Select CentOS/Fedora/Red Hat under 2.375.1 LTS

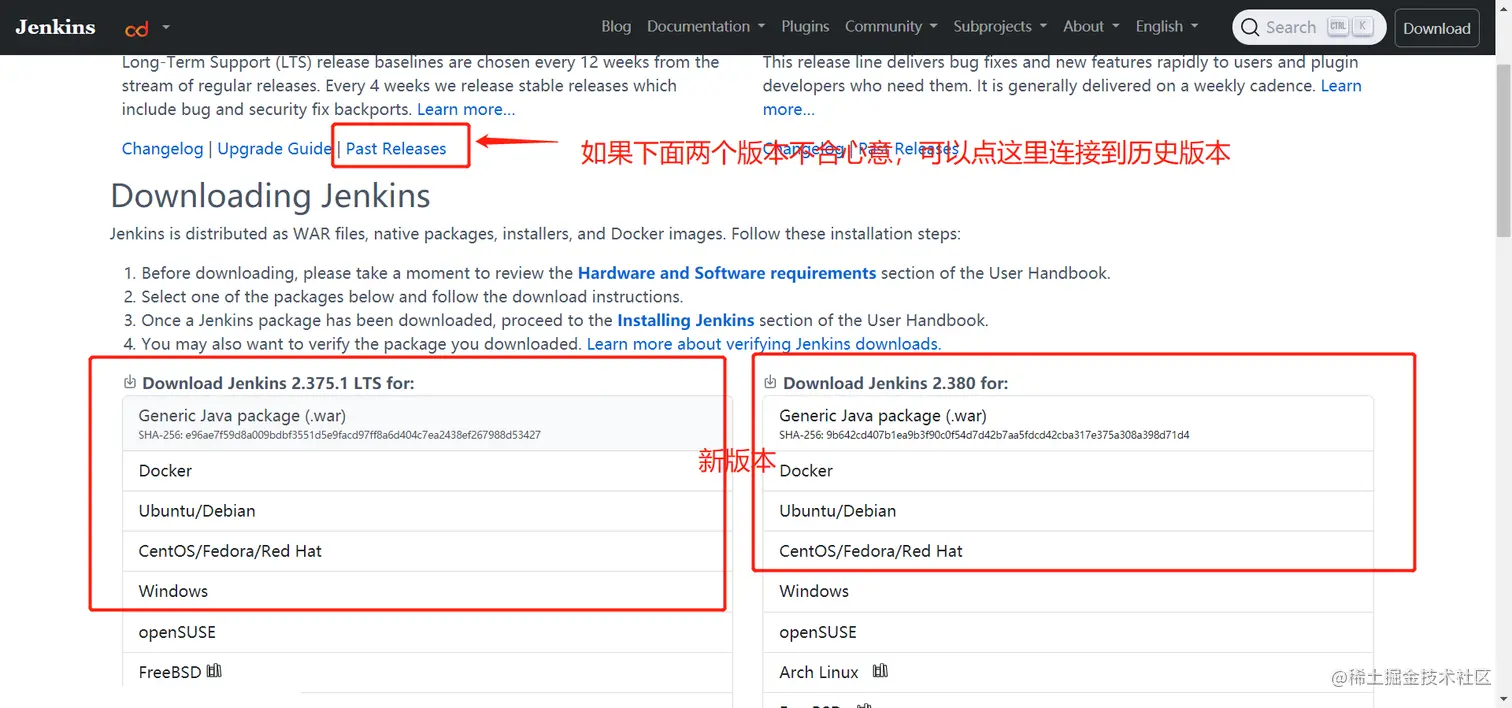[x=427, y=551]
